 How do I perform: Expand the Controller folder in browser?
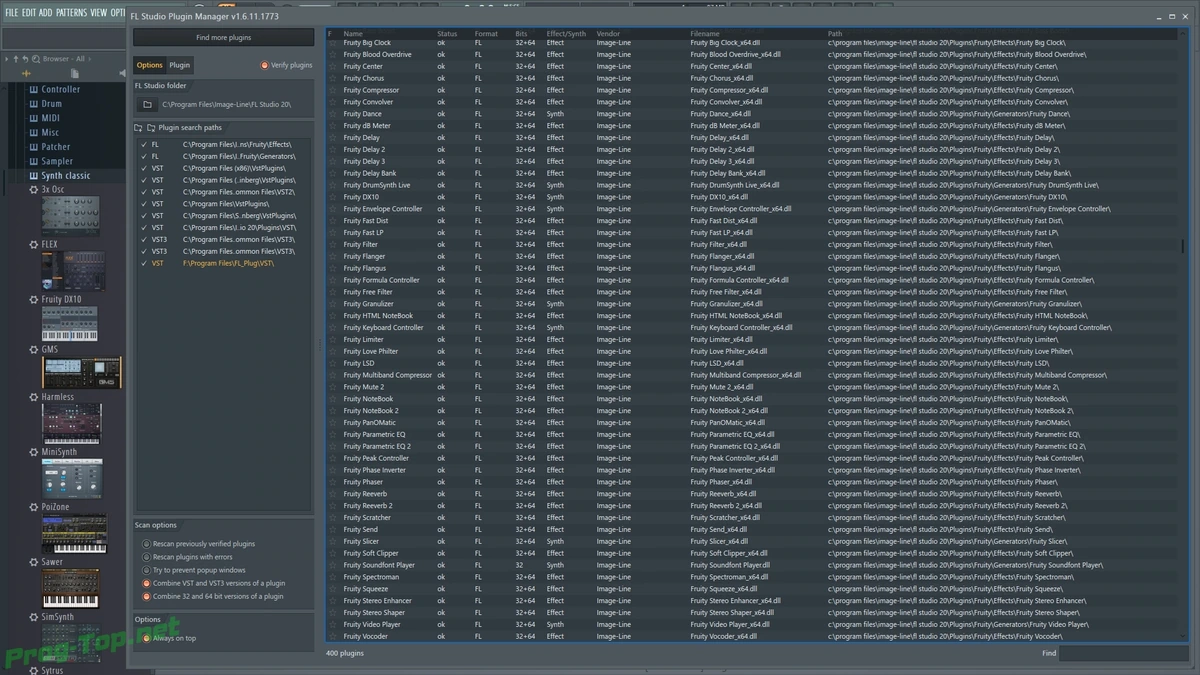click(x=60, y=89)
